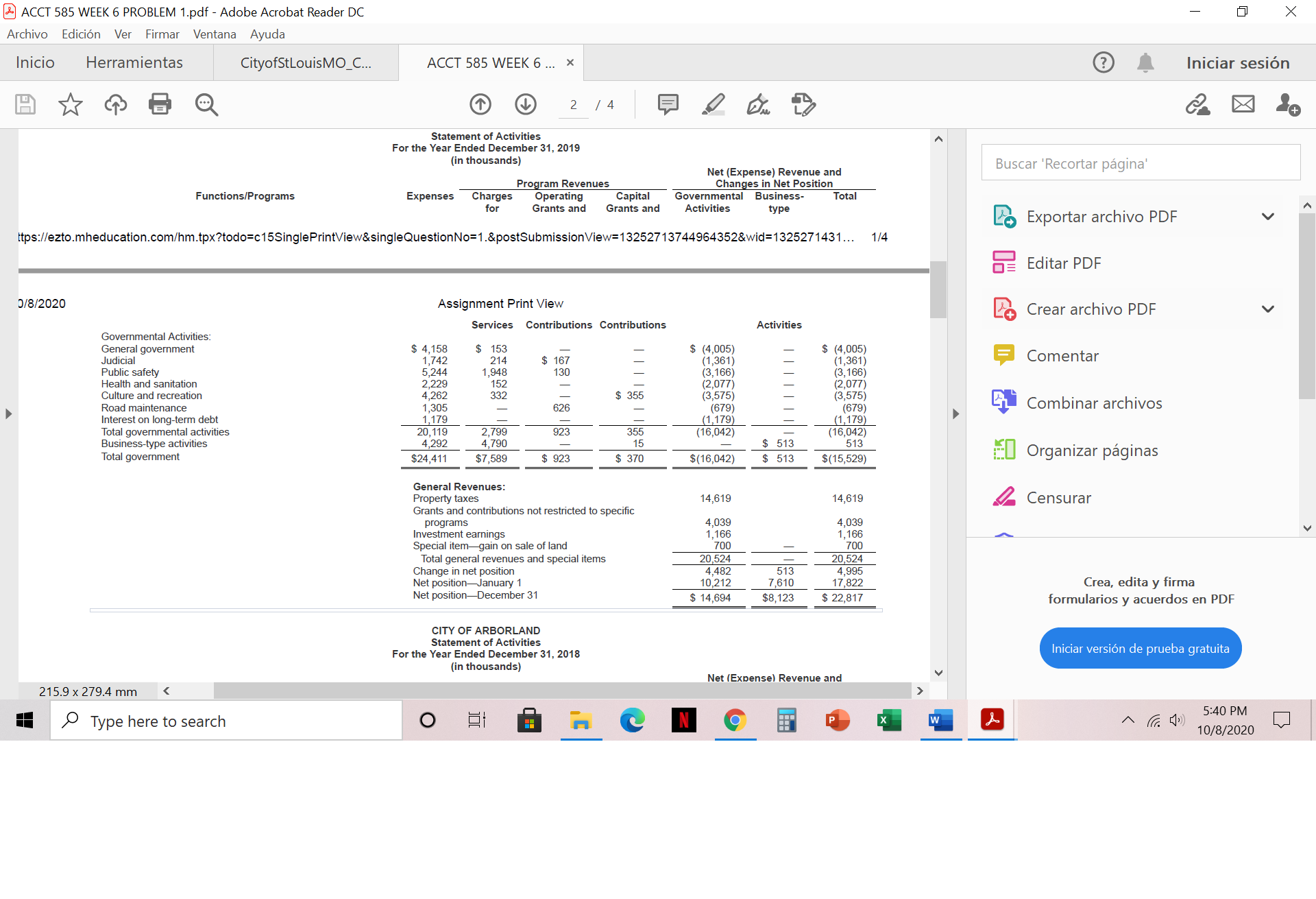Open the Organizar páginas tool
Viewport: 1316px width, 899px height.
[1092, 450]
